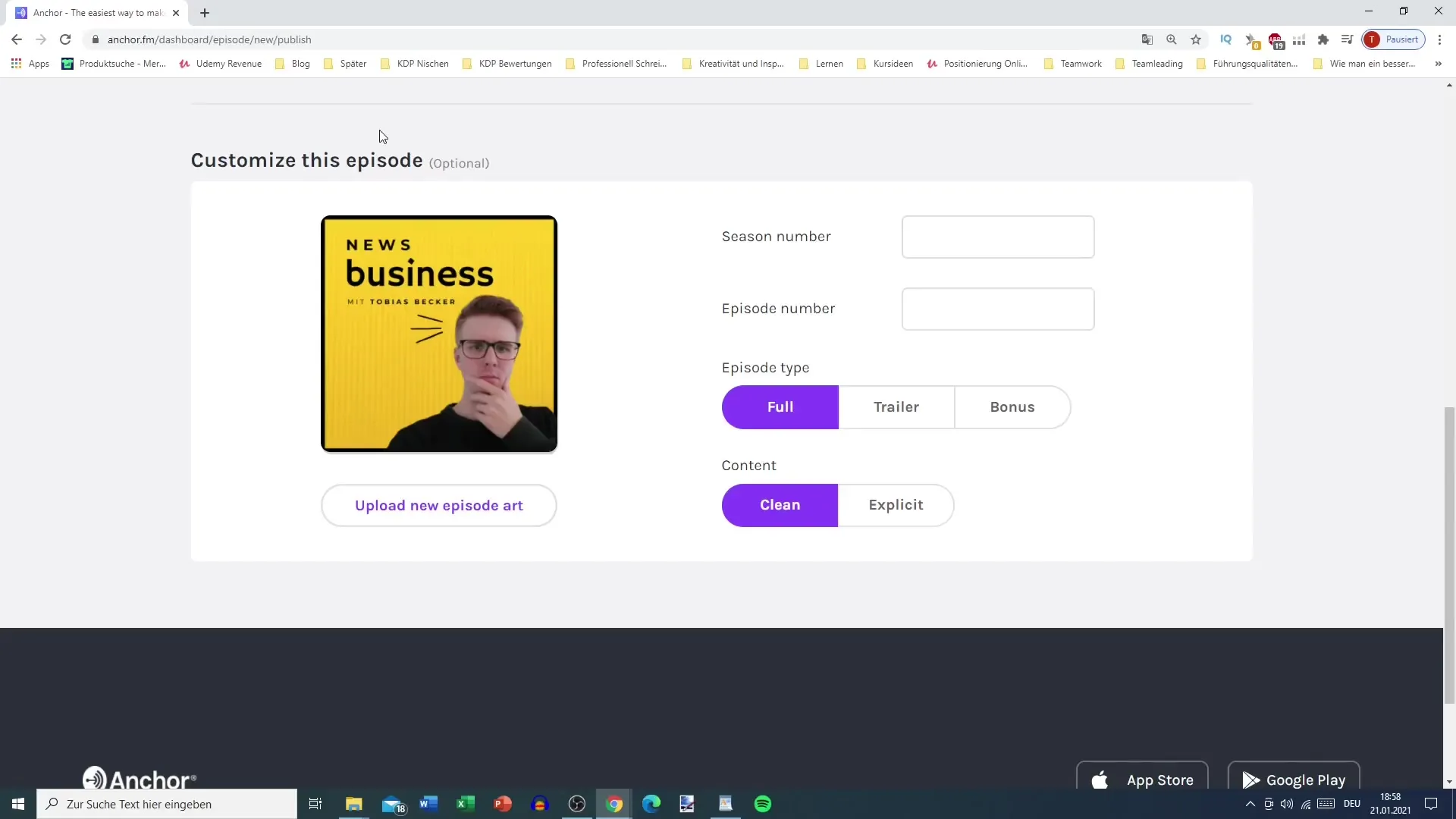Mark content as Explicit
Screen dimensions: 1456x819
point(896,505)
